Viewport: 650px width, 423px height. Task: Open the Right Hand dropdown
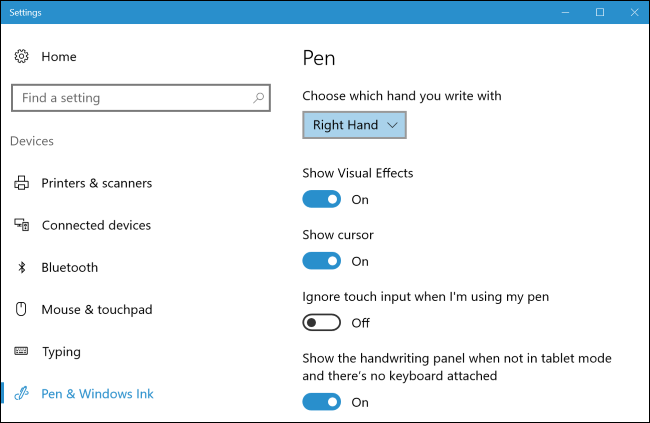coord(355,125)
